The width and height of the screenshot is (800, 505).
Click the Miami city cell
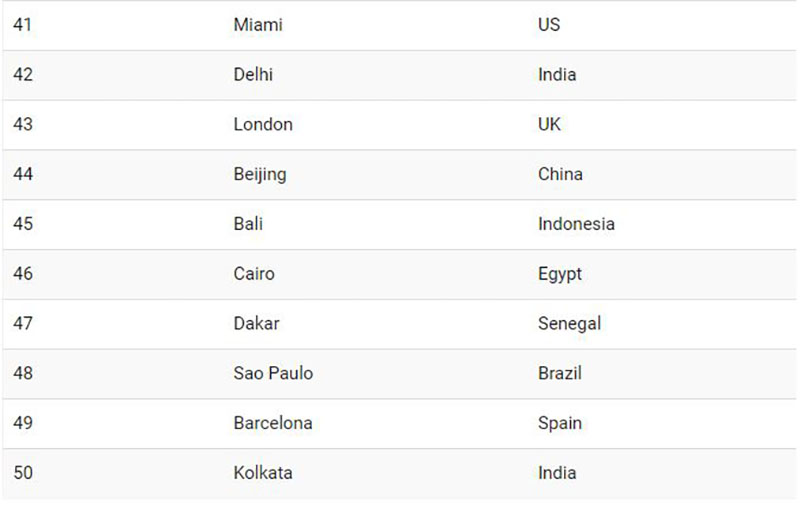pyautogui.click(x=258, y=25)
